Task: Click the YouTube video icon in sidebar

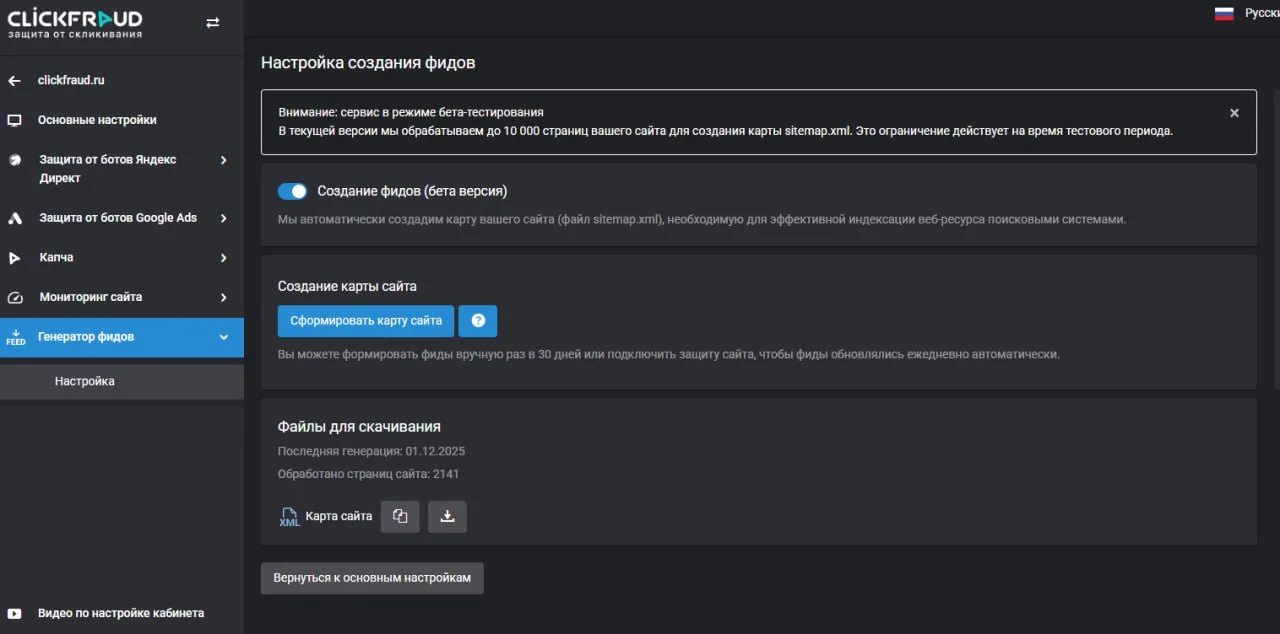Action: tap(14, 613)
